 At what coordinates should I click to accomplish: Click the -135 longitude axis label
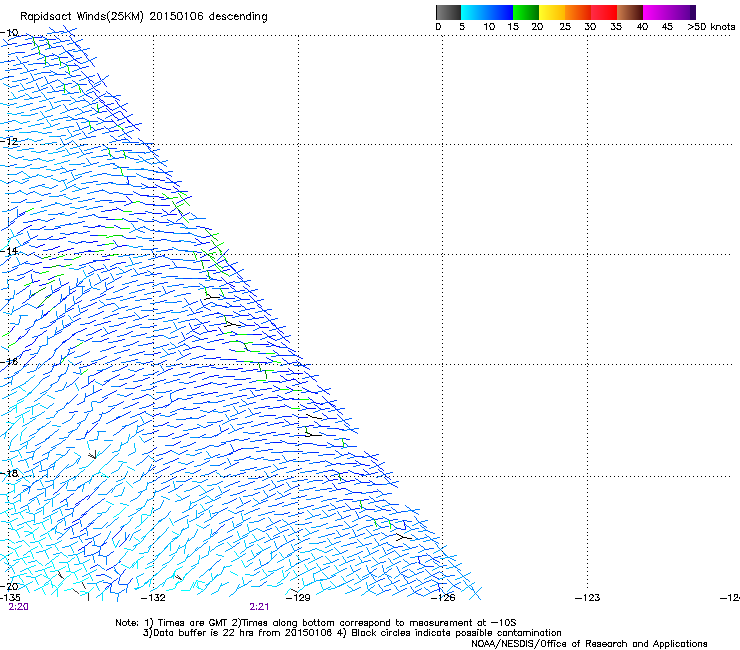coord(10,598)
